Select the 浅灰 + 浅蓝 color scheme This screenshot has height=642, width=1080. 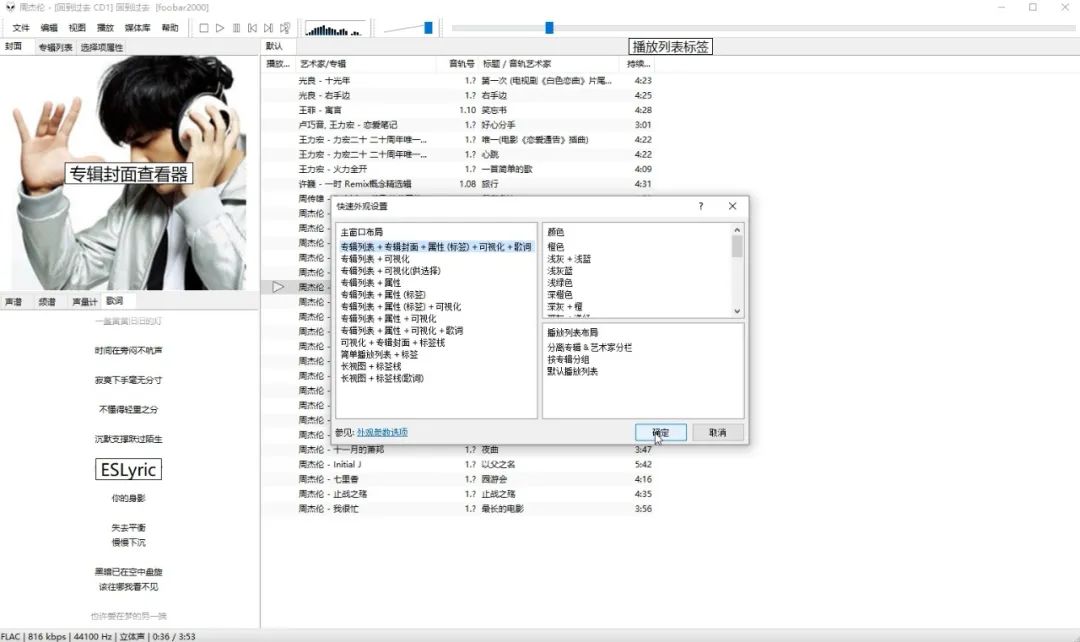click(x=569, y=259)
